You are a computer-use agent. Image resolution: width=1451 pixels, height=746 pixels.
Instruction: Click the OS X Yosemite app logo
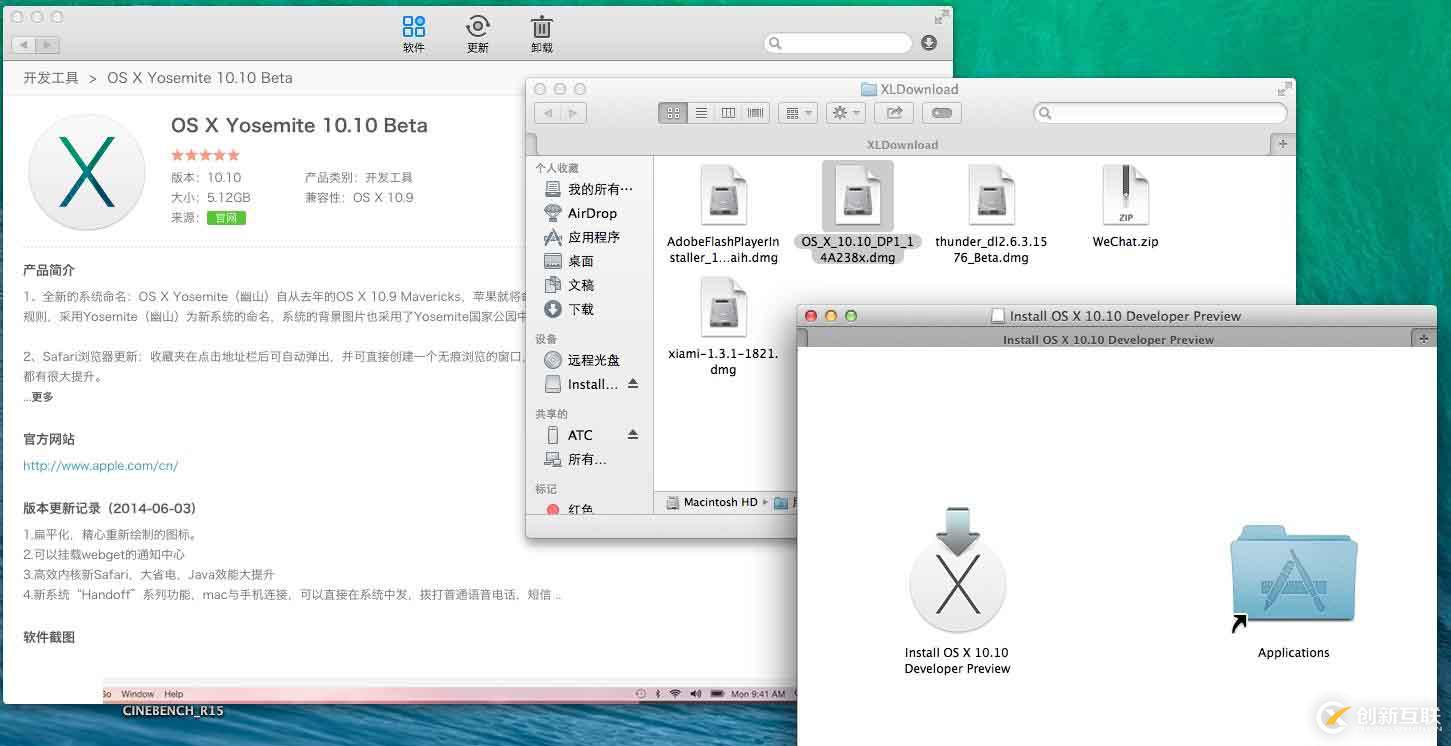click(x=87, y=172)
